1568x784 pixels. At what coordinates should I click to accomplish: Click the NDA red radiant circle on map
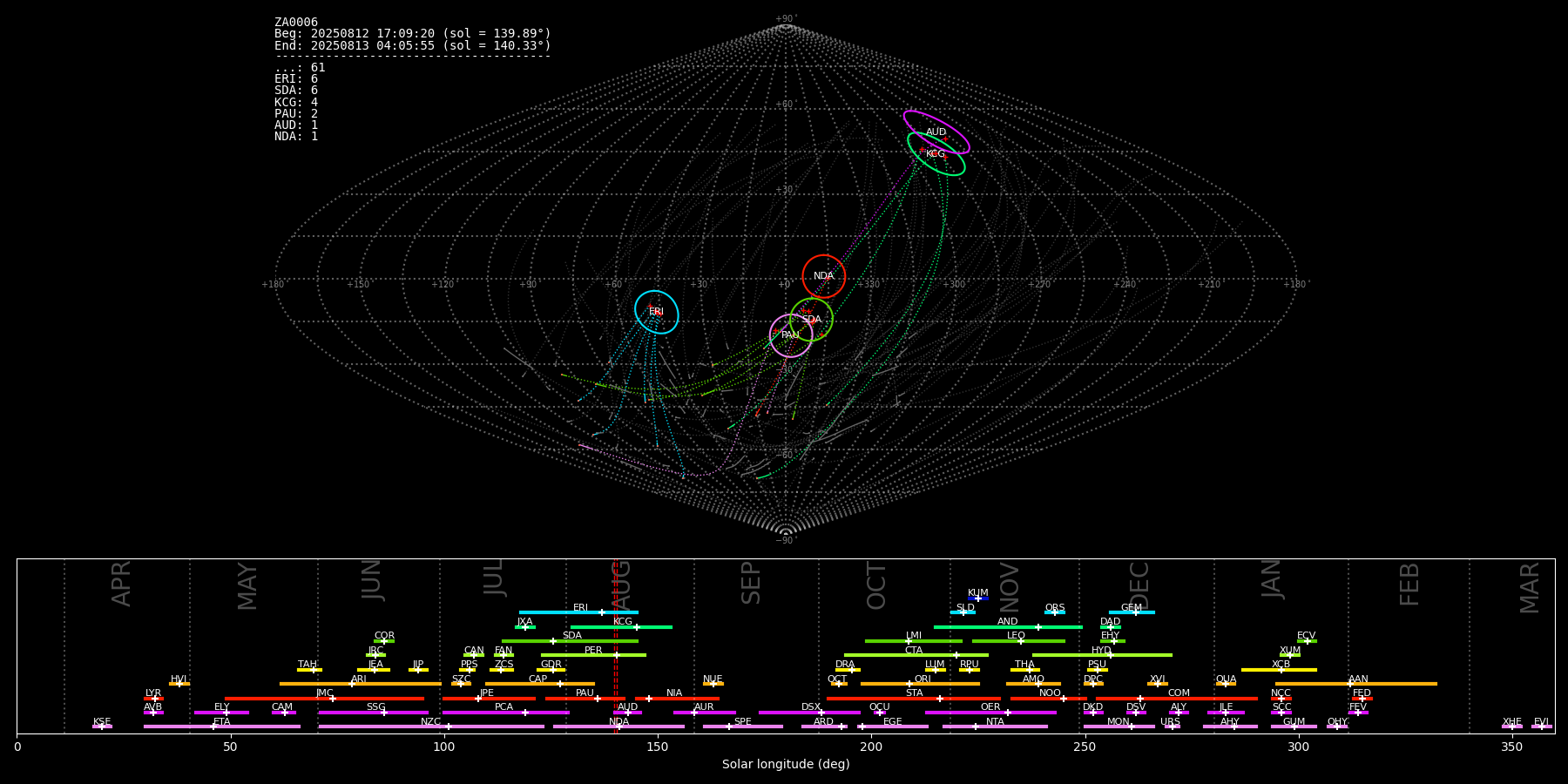pyautogui.click(x=824, y=276)
